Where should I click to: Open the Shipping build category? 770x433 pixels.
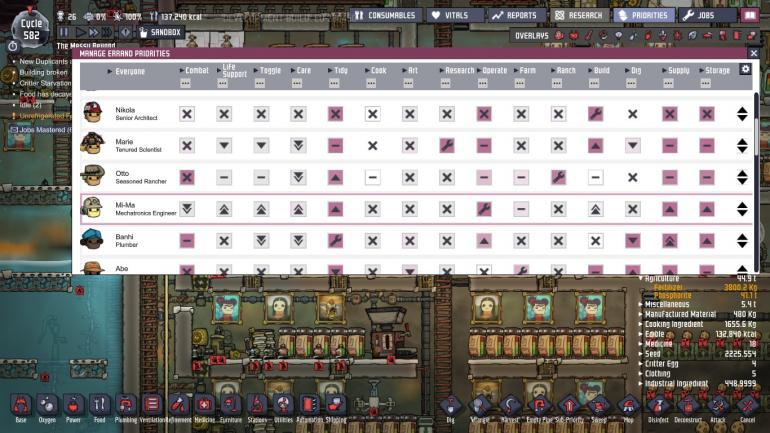pyautogui.click(x=336, y=407)
